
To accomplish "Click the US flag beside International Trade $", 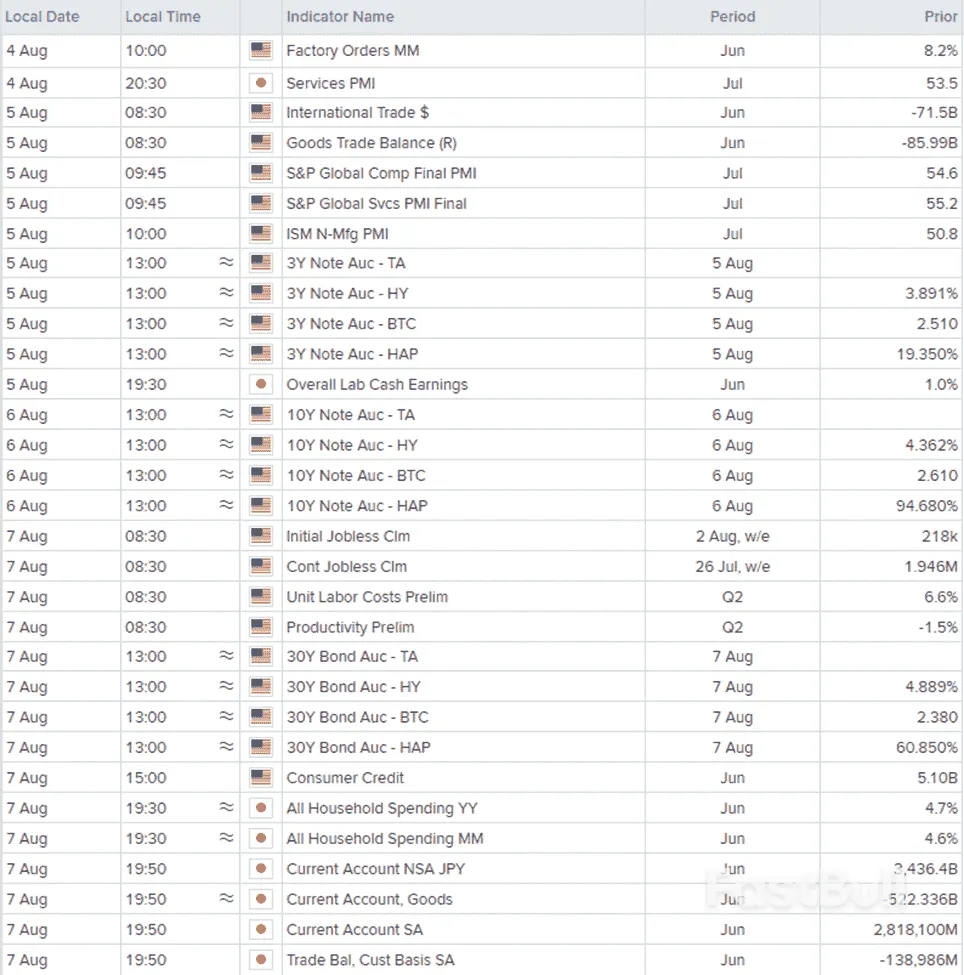I will 260,112.
